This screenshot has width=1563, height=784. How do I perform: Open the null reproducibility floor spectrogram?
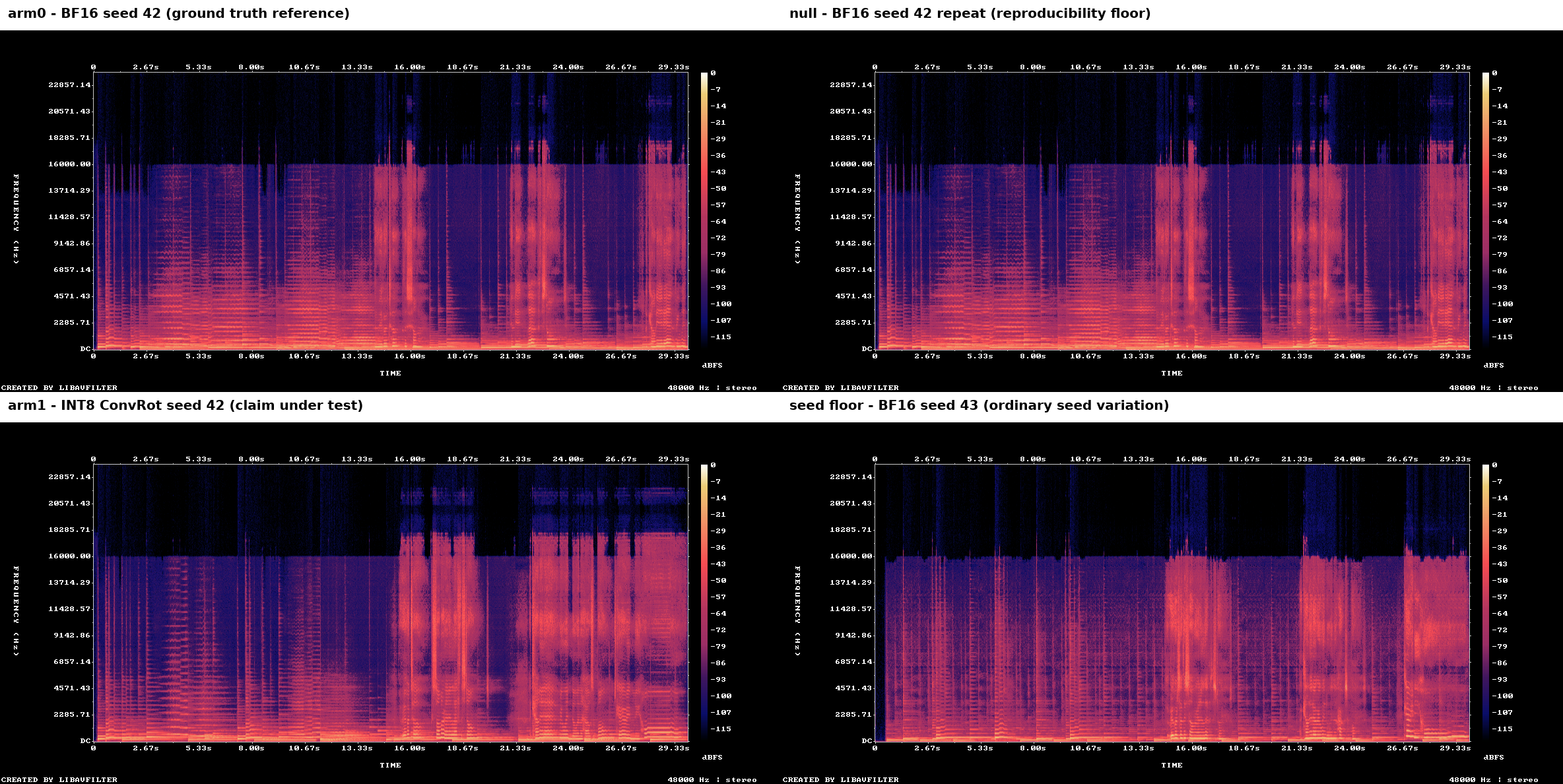[x=1172, y=211]
